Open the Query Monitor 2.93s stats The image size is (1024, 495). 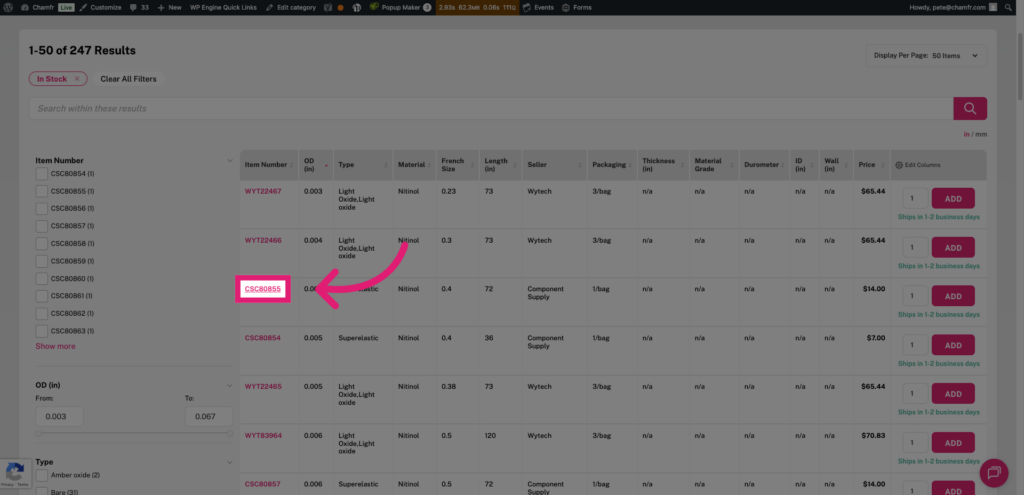click(477, 7)
